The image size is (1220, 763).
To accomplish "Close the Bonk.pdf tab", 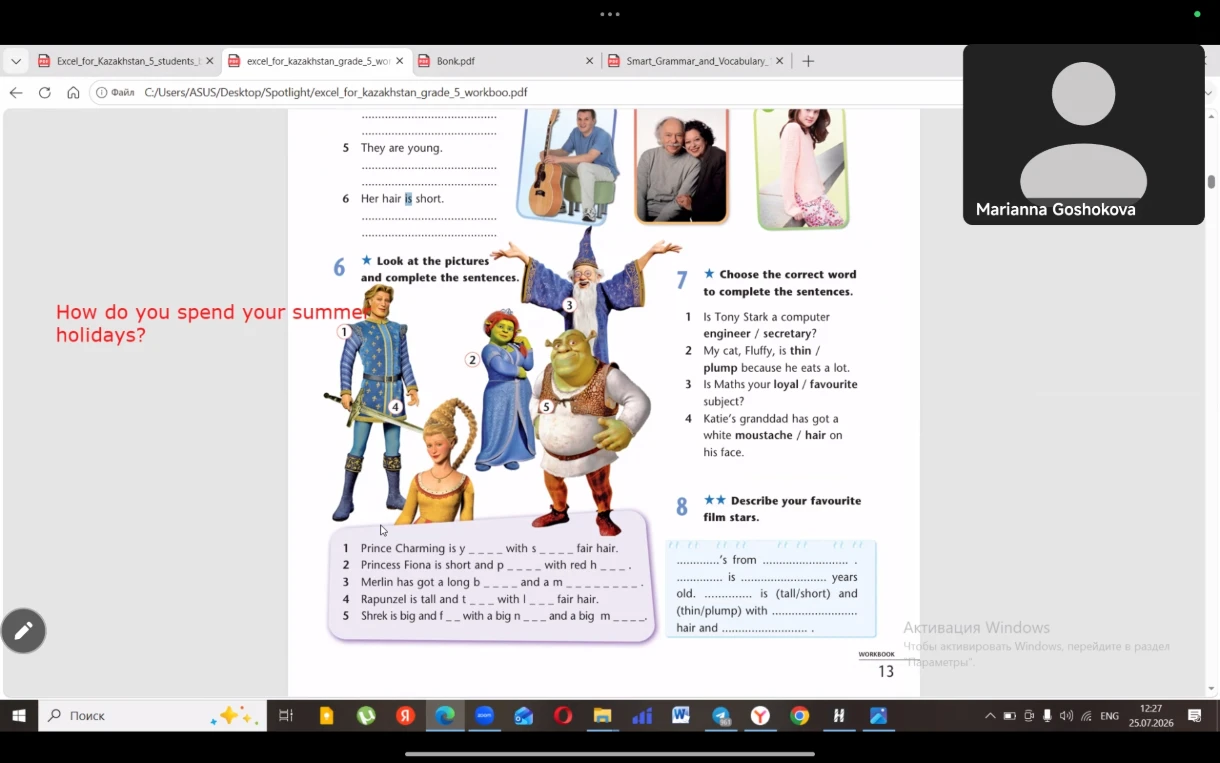I will 589,61.
